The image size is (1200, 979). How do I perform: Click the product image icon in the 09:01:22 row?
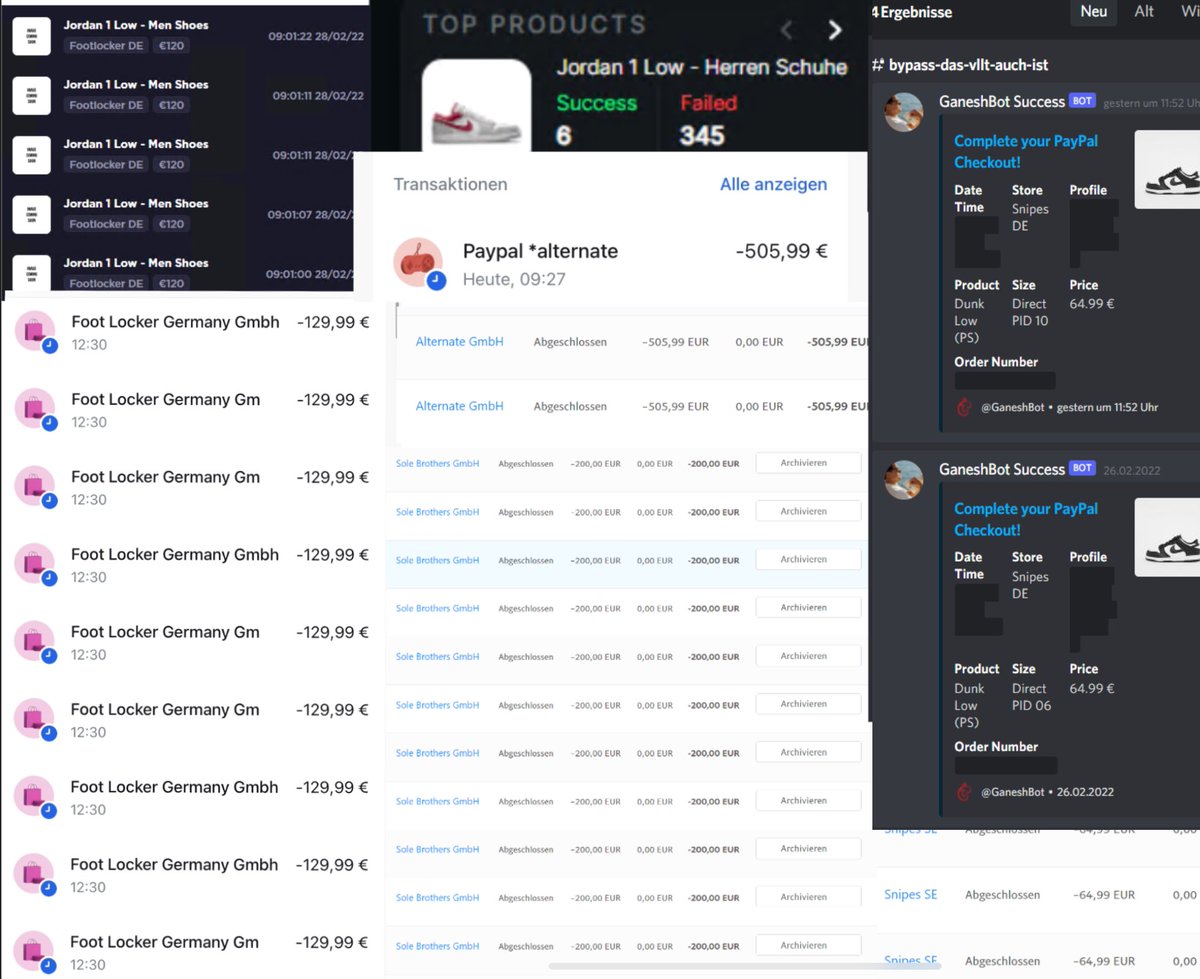tap(32, 36)
